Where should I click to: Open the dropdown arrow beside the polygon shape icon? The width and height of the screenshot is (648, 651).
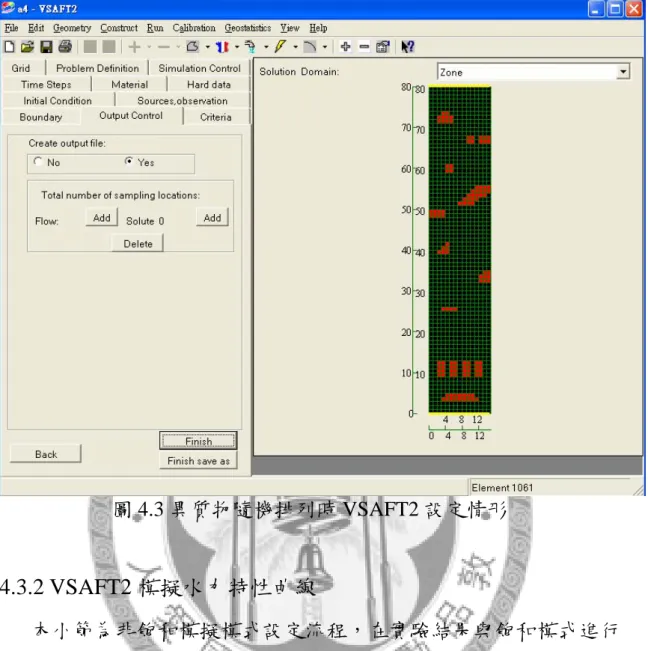click(x=207, y=47)
